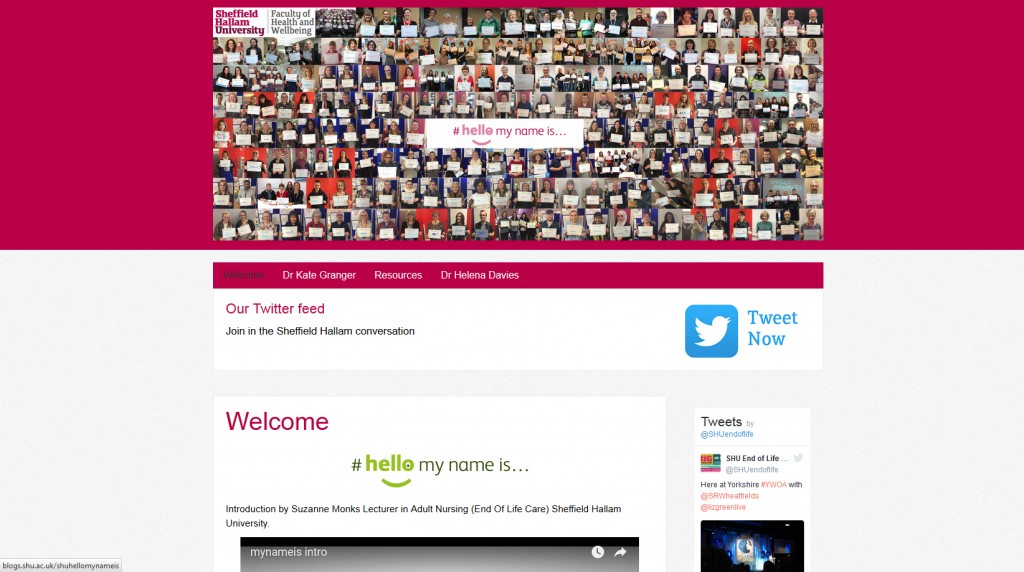The width and height of the screenshot is (1024, 572).
Task: Click the @lizgreenlive mention link
Action: 723,507
